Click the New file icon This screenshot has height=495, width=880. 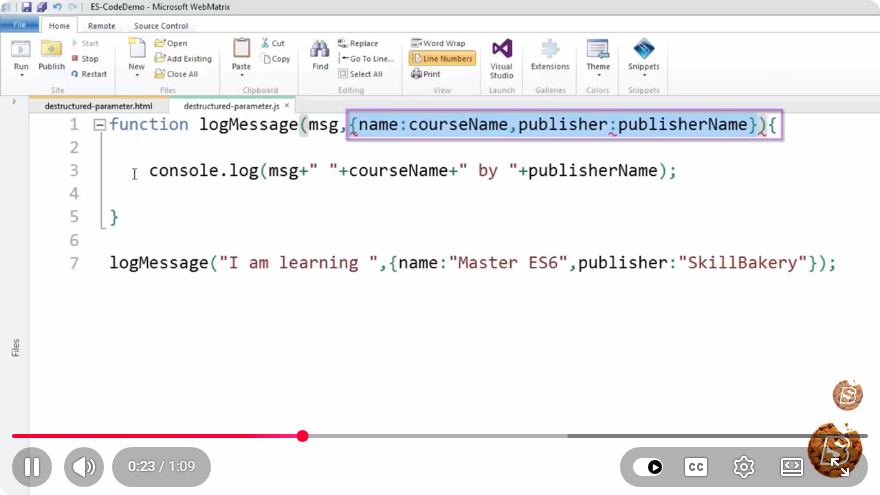(x=136, y=48)
